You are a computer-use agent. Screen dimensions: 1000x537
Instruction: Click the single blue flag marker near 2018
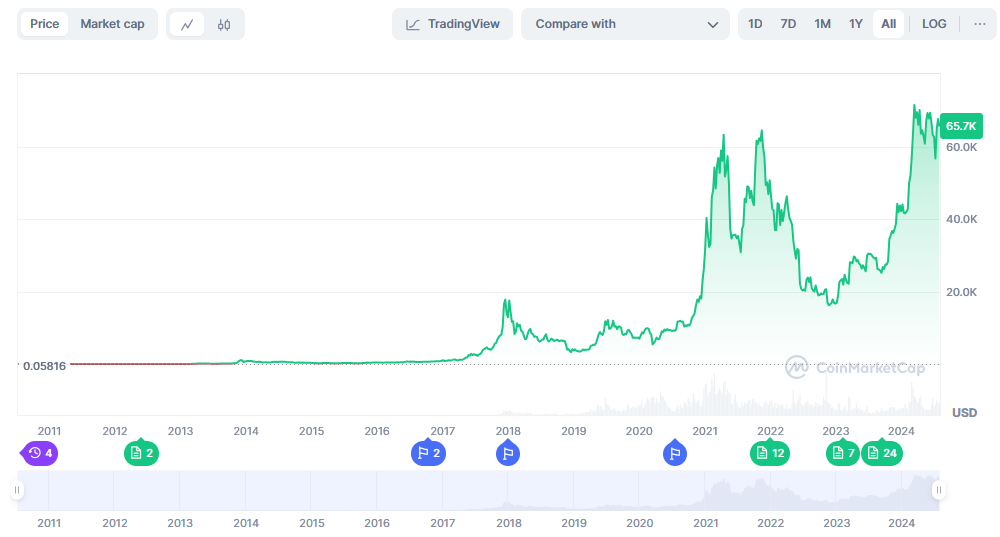coord(508,453)
